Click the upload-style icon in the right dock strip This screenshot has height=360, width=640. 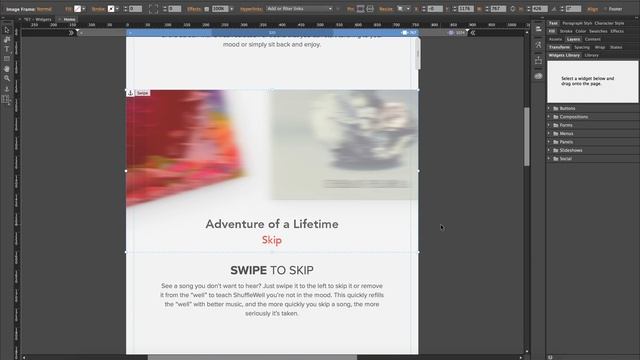(x=538, y=60)
